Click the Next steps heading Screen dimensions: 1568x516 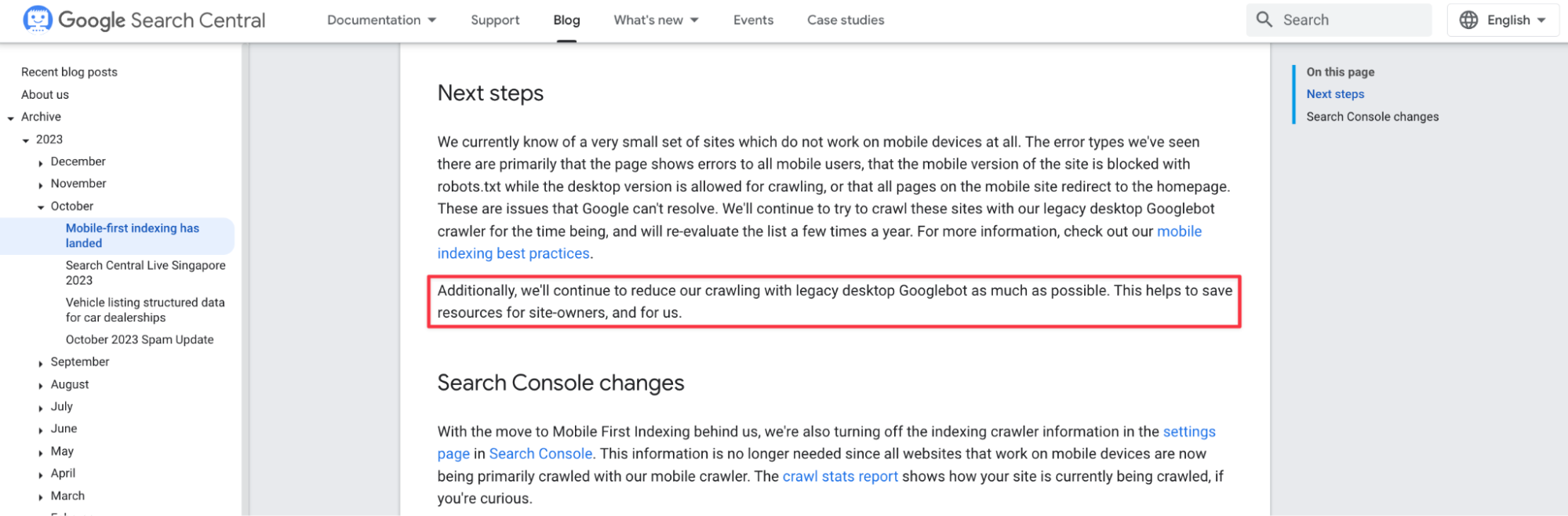tap(490, 93)
